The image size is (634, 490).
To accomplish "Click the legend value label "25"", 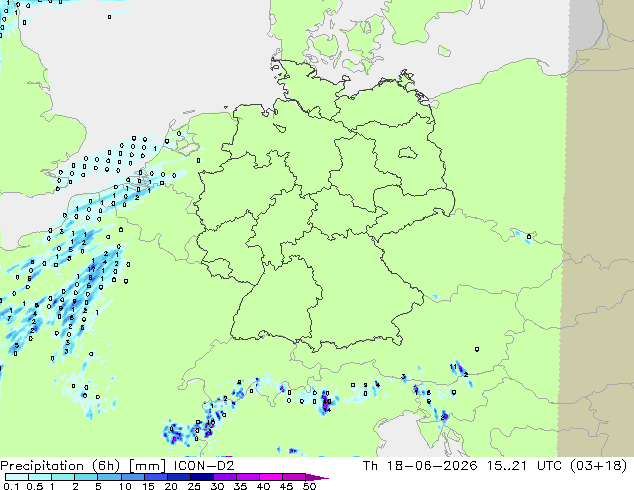I will click(194, 486).
